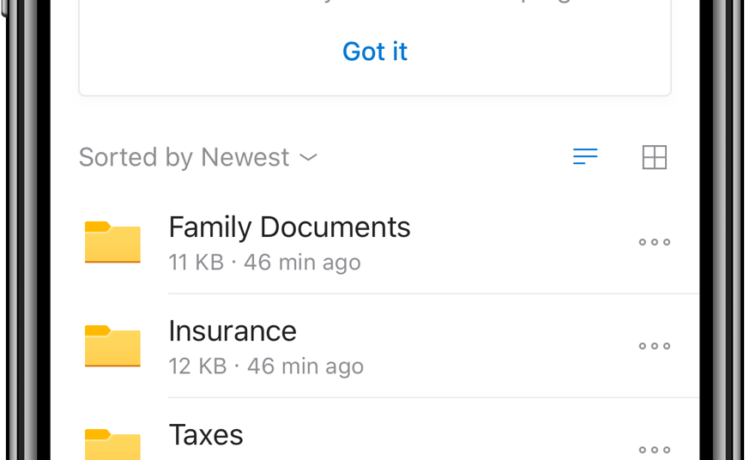Viewport: 750px width, 460px height.
Task: Click the Insurance folder icon
Action: (x=112, y=346)
